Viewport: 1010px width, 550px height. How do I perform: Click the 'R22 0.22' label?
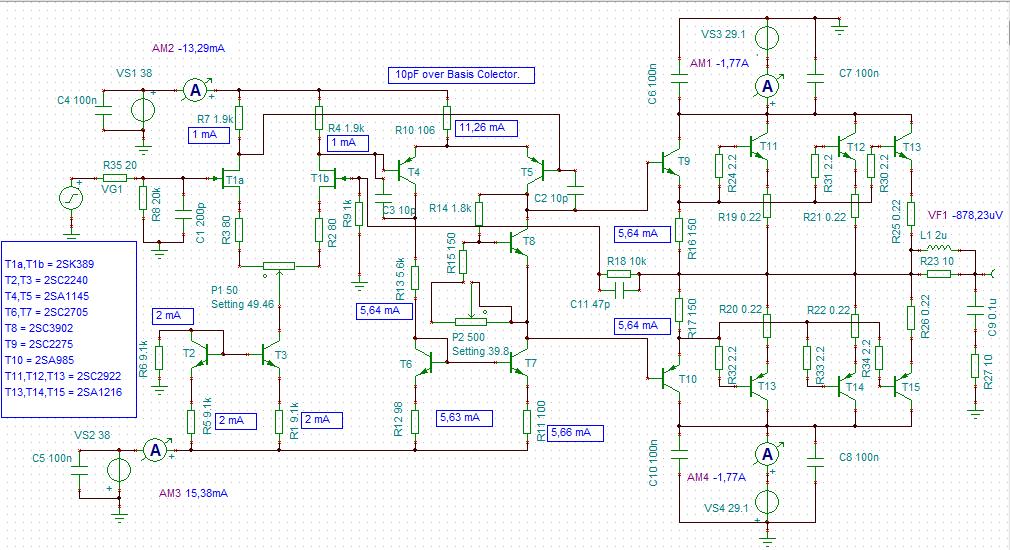[x=828, y=310]
